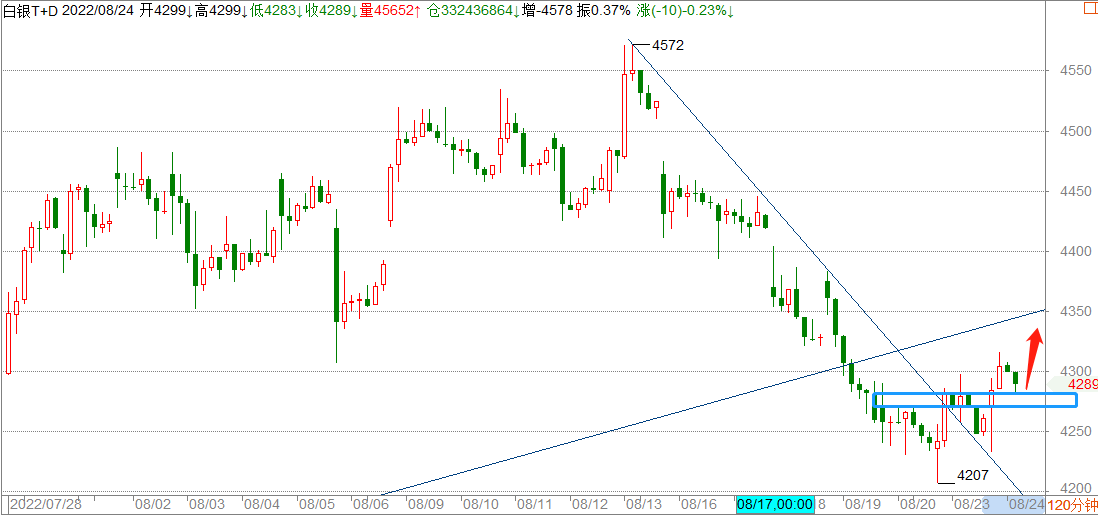The image size is (1098, 515).
Task: Select the highlighted 08/17,00:00 time marker
Action: click(x=775, y=504)
